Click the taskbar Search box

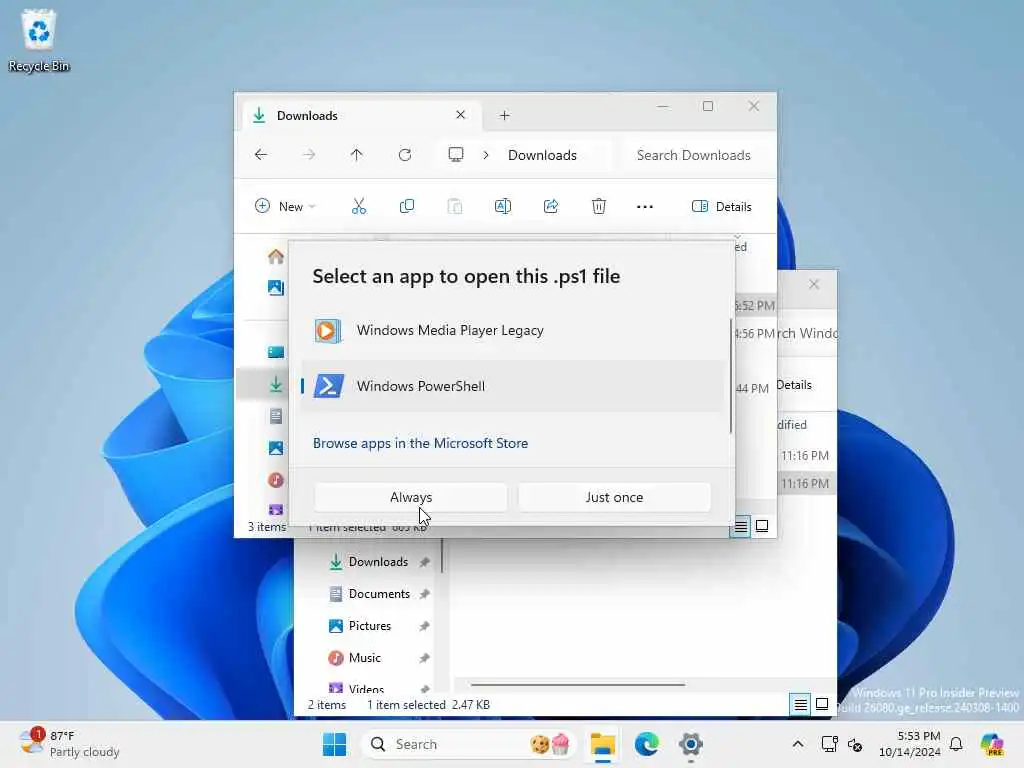[469, 744]
